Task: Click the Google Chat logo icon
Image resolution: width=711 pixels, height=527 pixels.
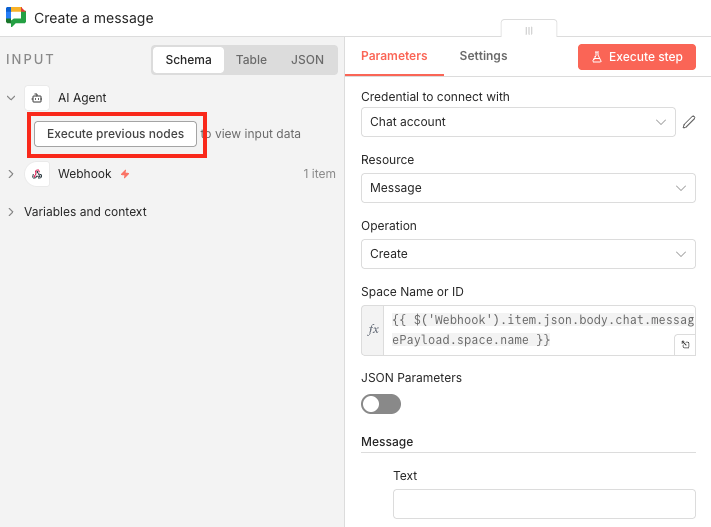Action: pyautogui.click(x=16, y=17)
